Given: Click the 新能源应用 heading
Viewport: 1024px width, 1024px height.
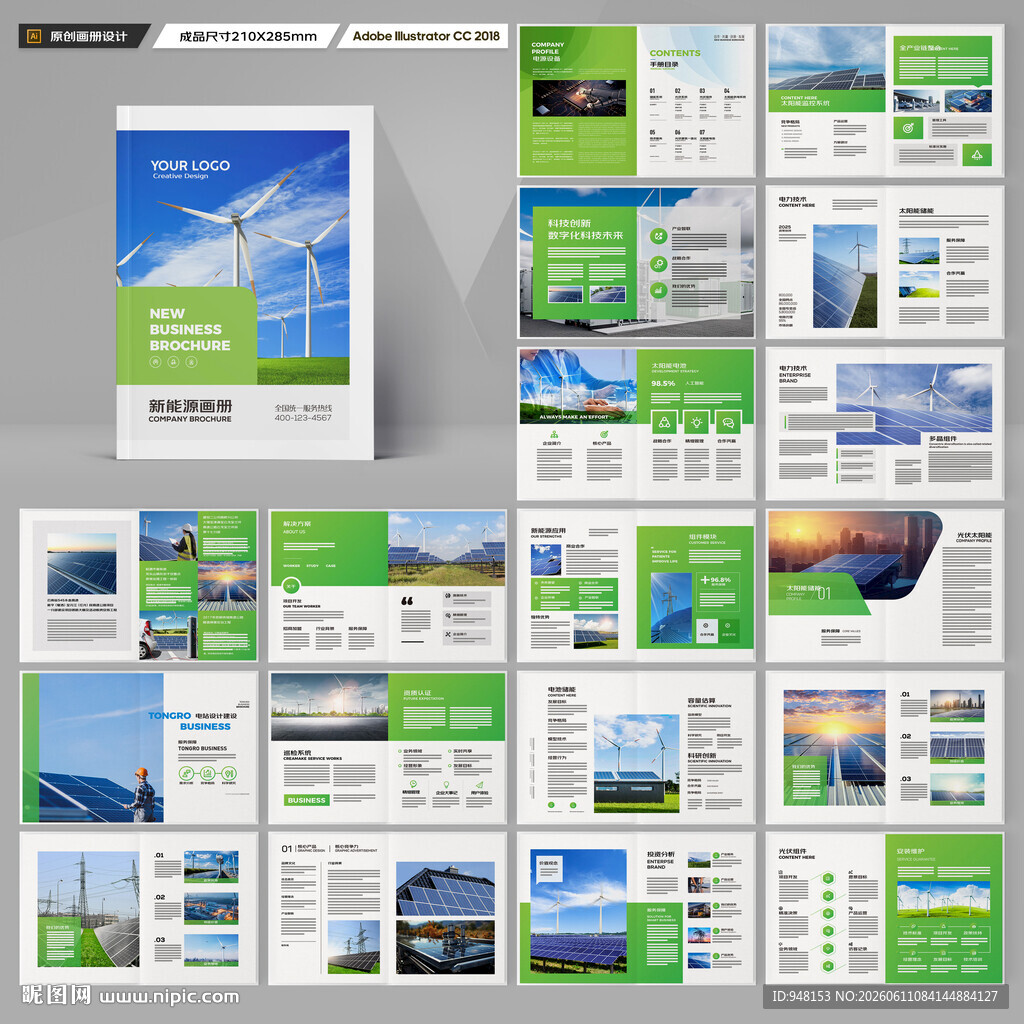Looking at the screenshot, I should coord(548,531).
